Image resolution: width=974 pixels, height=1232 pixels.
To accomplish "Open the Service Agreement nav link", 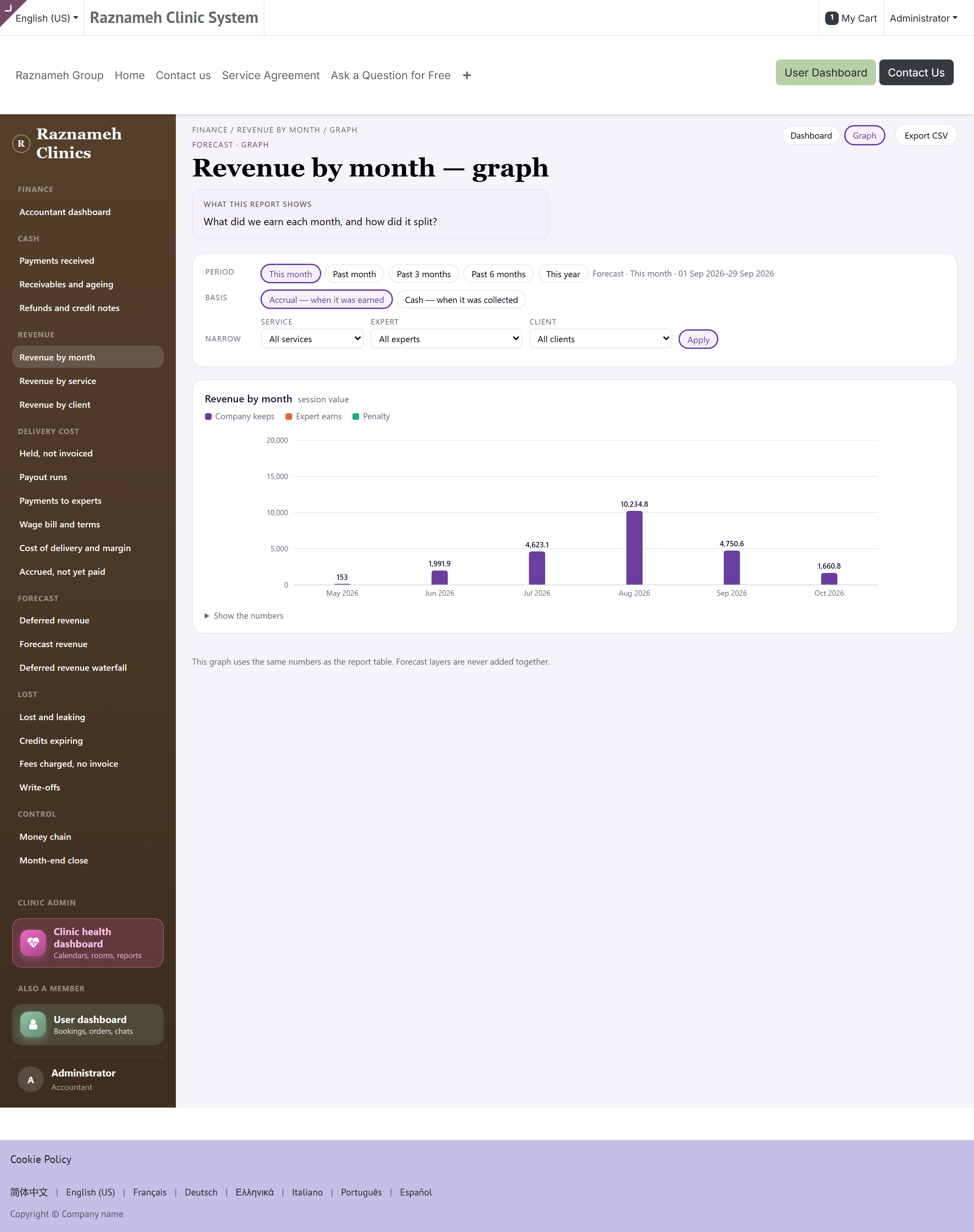I will (x=271, y=75).
